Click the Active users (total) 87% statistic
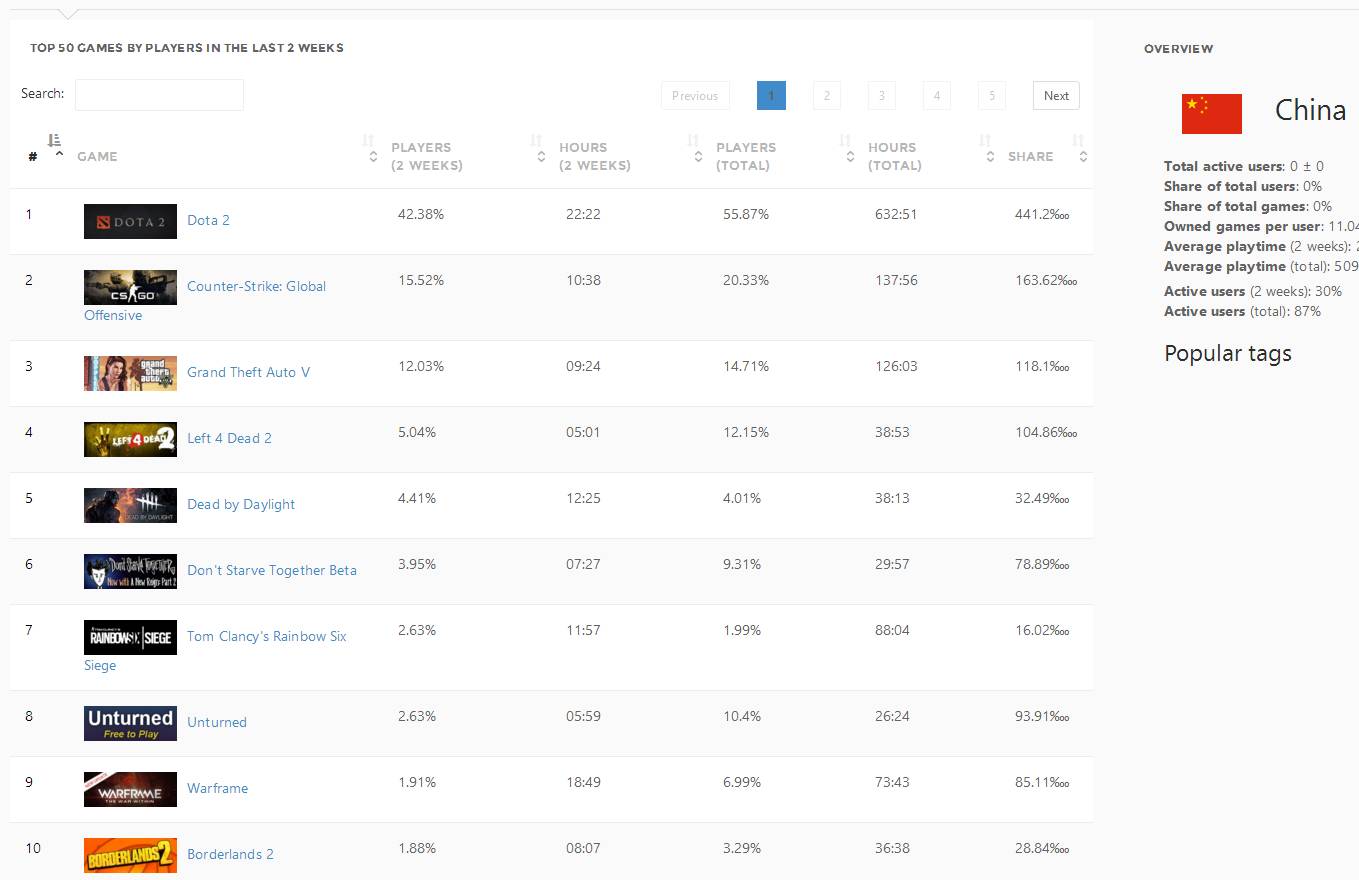The width and height of the screenshot is (1359, 880). [x=1242, y=311]
